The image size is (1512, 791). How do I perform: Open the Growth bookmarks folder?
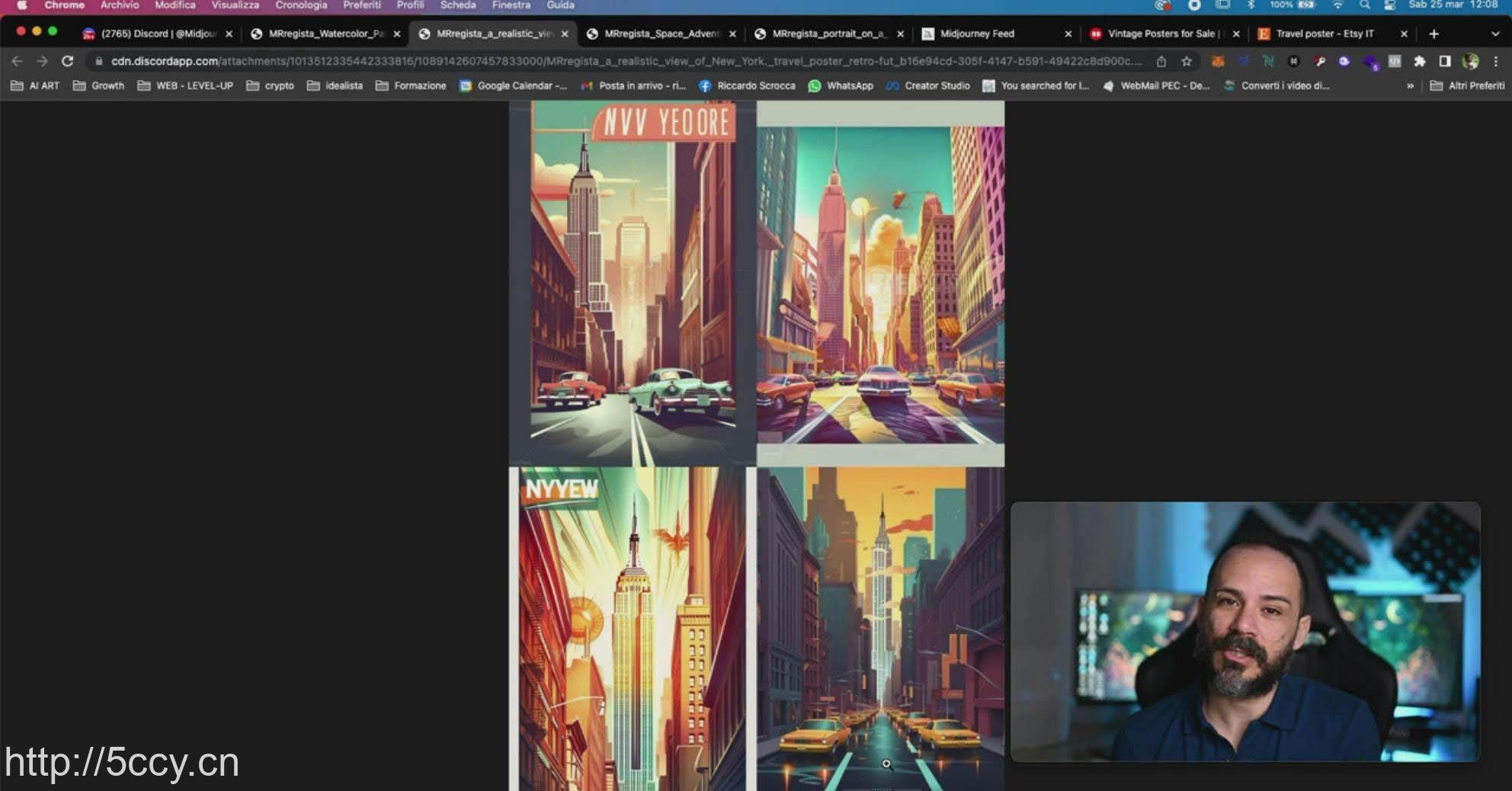pyautogui.click(x=98, y=85)
